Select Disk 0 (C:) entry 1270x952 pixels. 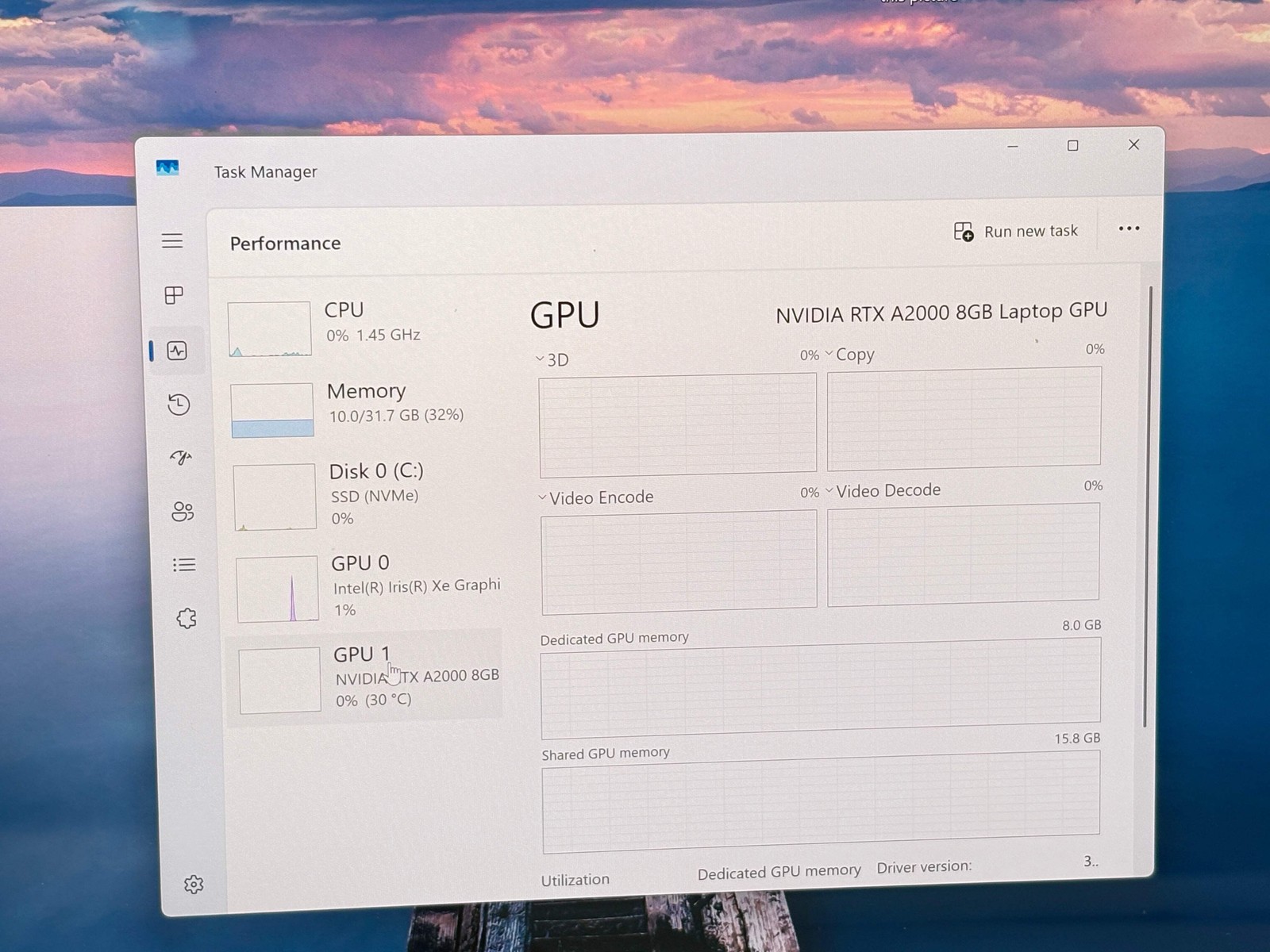pos(364,495)
